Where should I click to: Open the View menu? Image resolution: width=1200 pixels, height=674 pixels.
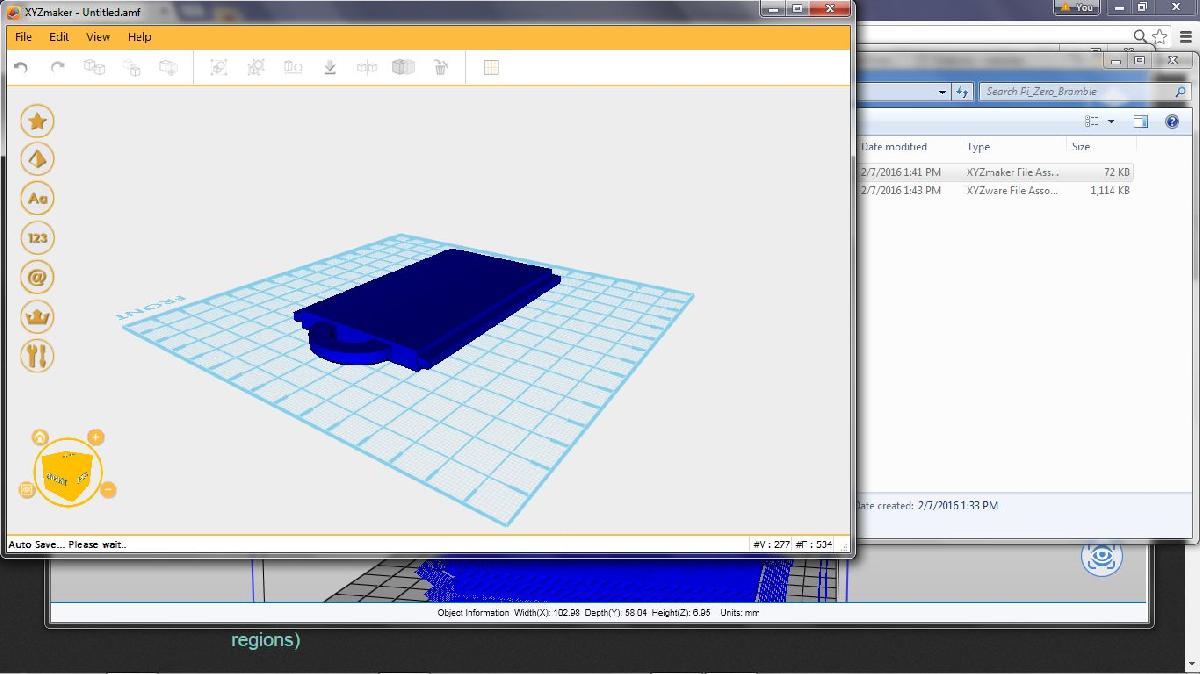(98, 37)
